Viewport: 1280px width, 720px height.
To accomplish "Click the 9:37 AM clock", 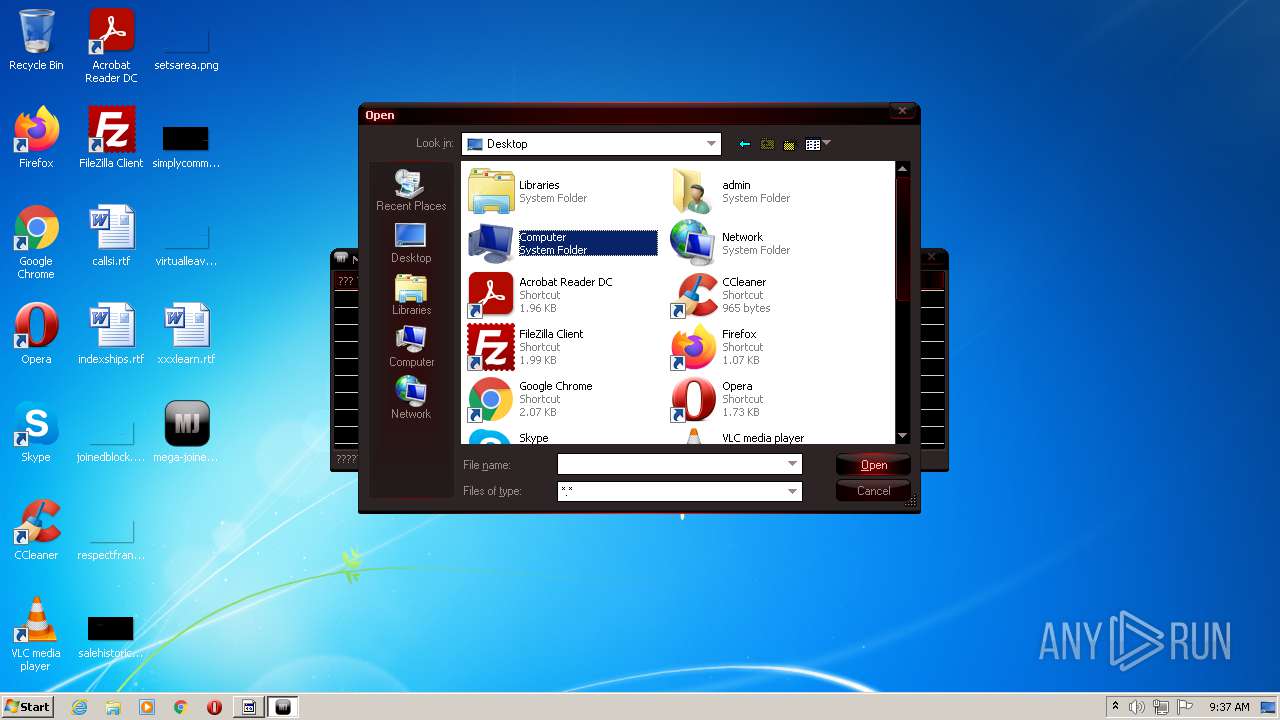I will [1229, 707].
